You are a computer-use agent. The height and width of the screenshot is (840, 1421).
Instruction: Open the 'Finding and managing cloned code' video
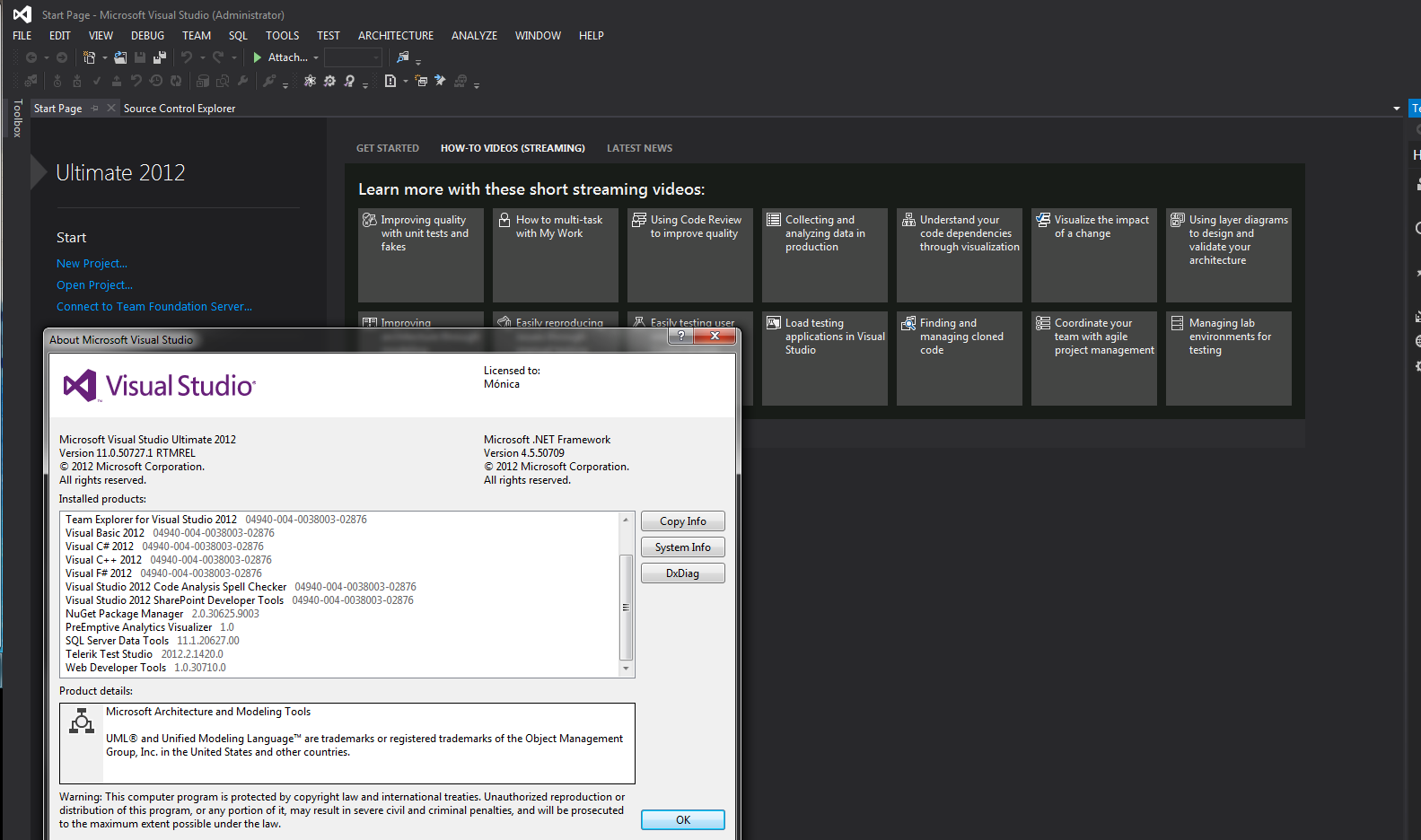click(960, 358)
